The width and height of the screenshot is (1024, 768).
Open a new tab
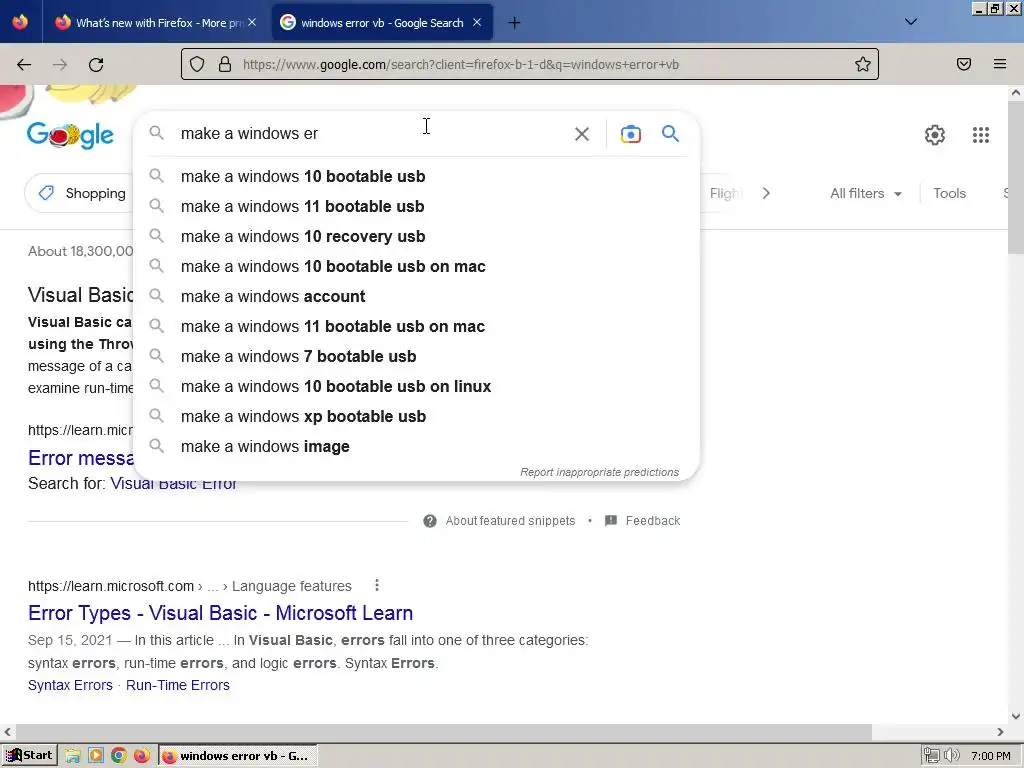514,23
